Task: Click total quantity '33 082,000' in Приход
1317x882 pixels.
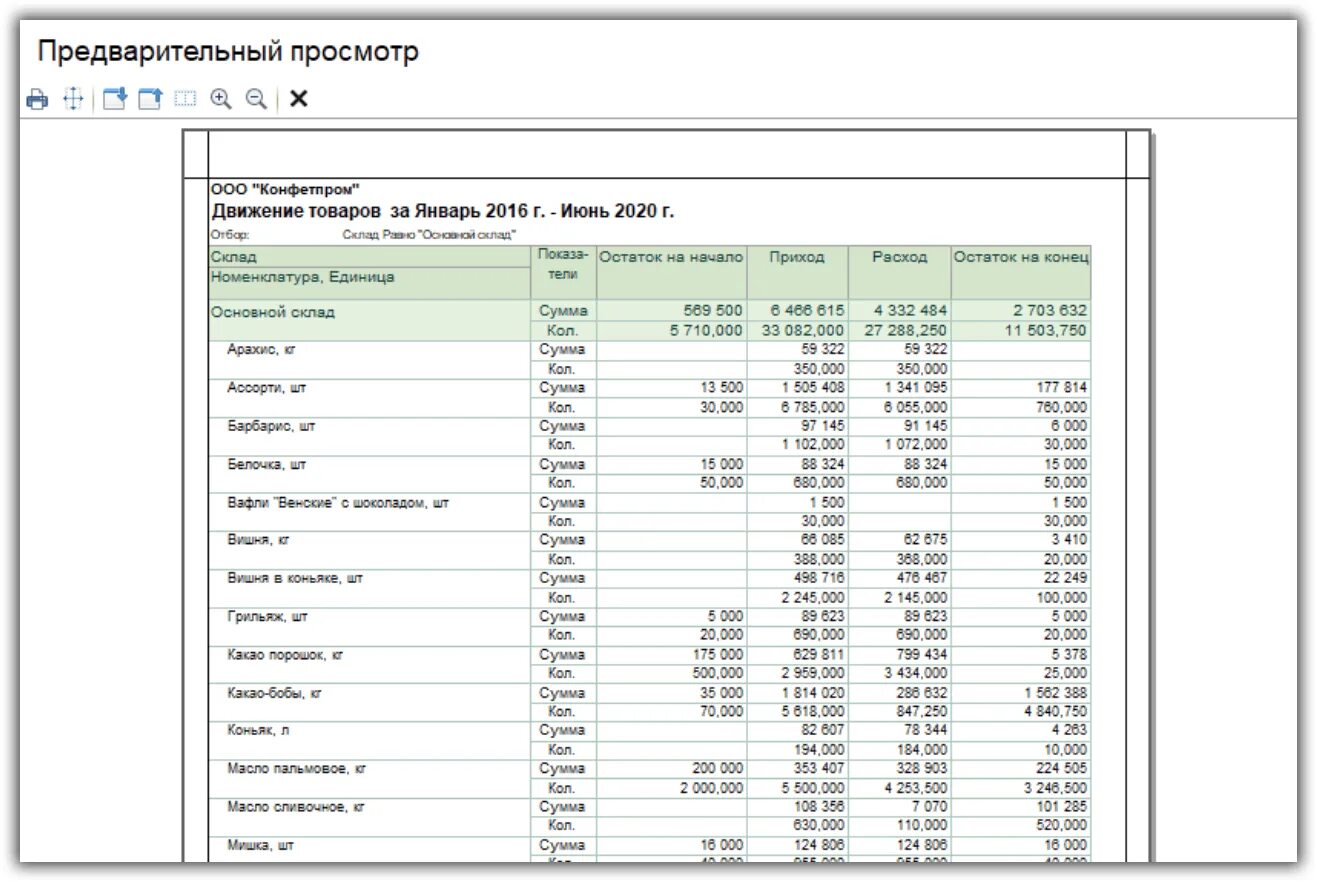Action: tap(802, 330)
